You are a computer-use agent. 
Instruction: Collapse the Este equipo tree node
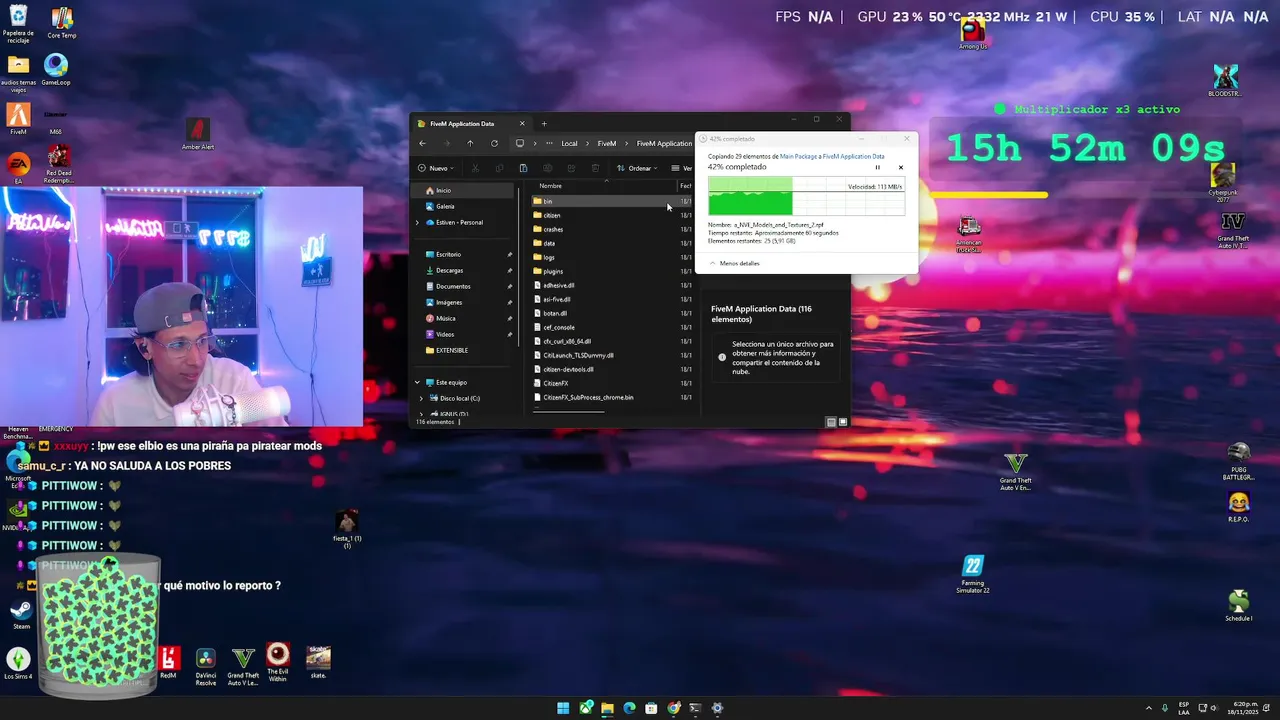(x=417, y=382)
